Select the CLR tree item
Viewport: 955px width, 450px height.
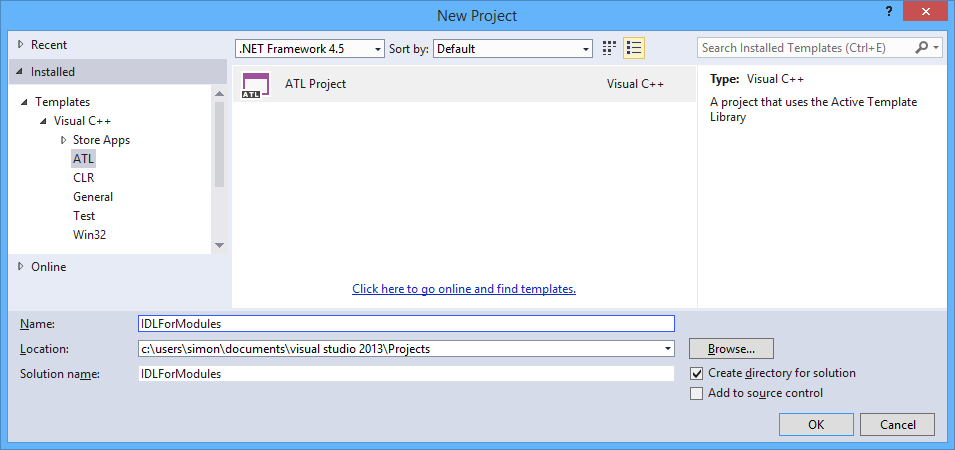(x=83, y=178)
